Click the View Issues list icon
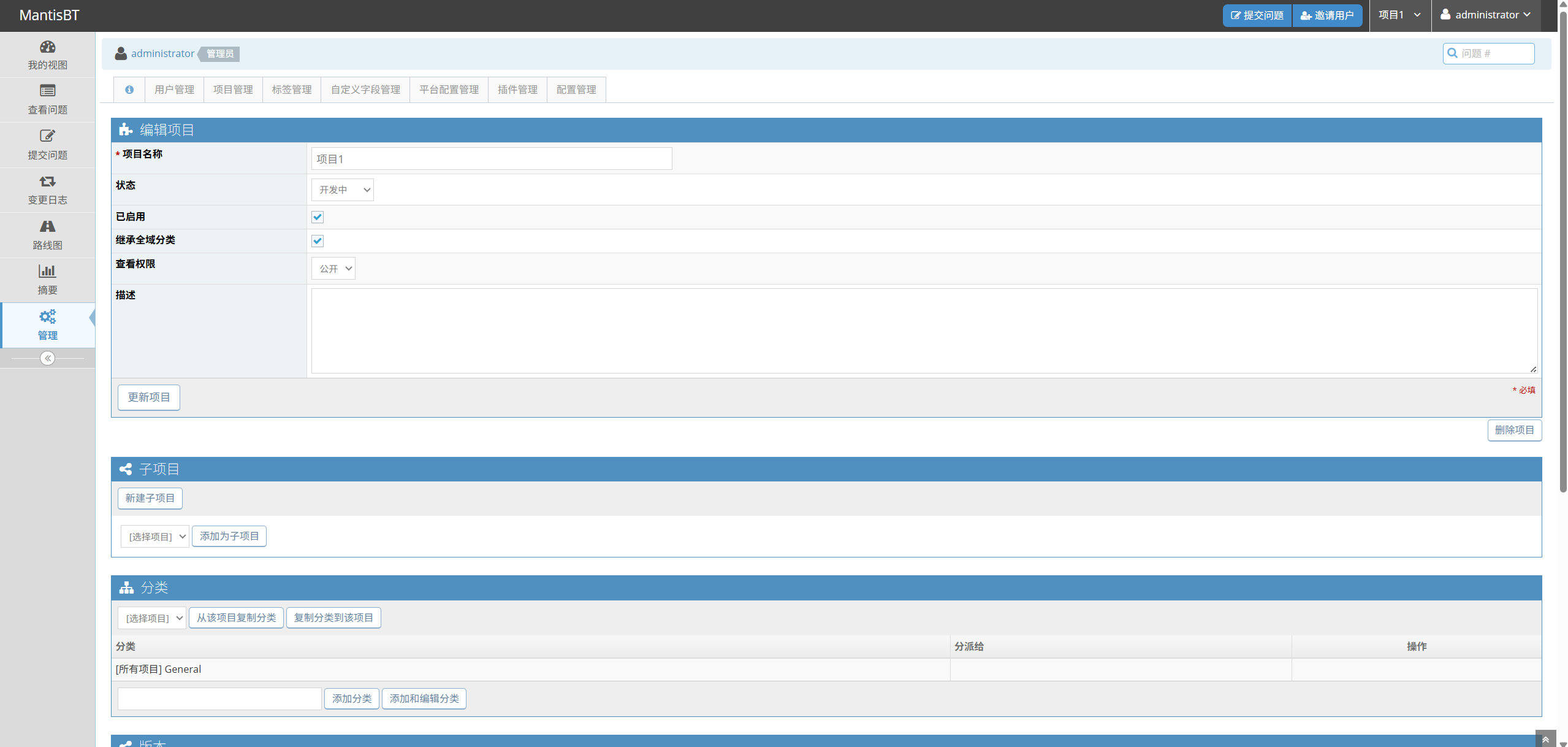 tap(47, 91)
